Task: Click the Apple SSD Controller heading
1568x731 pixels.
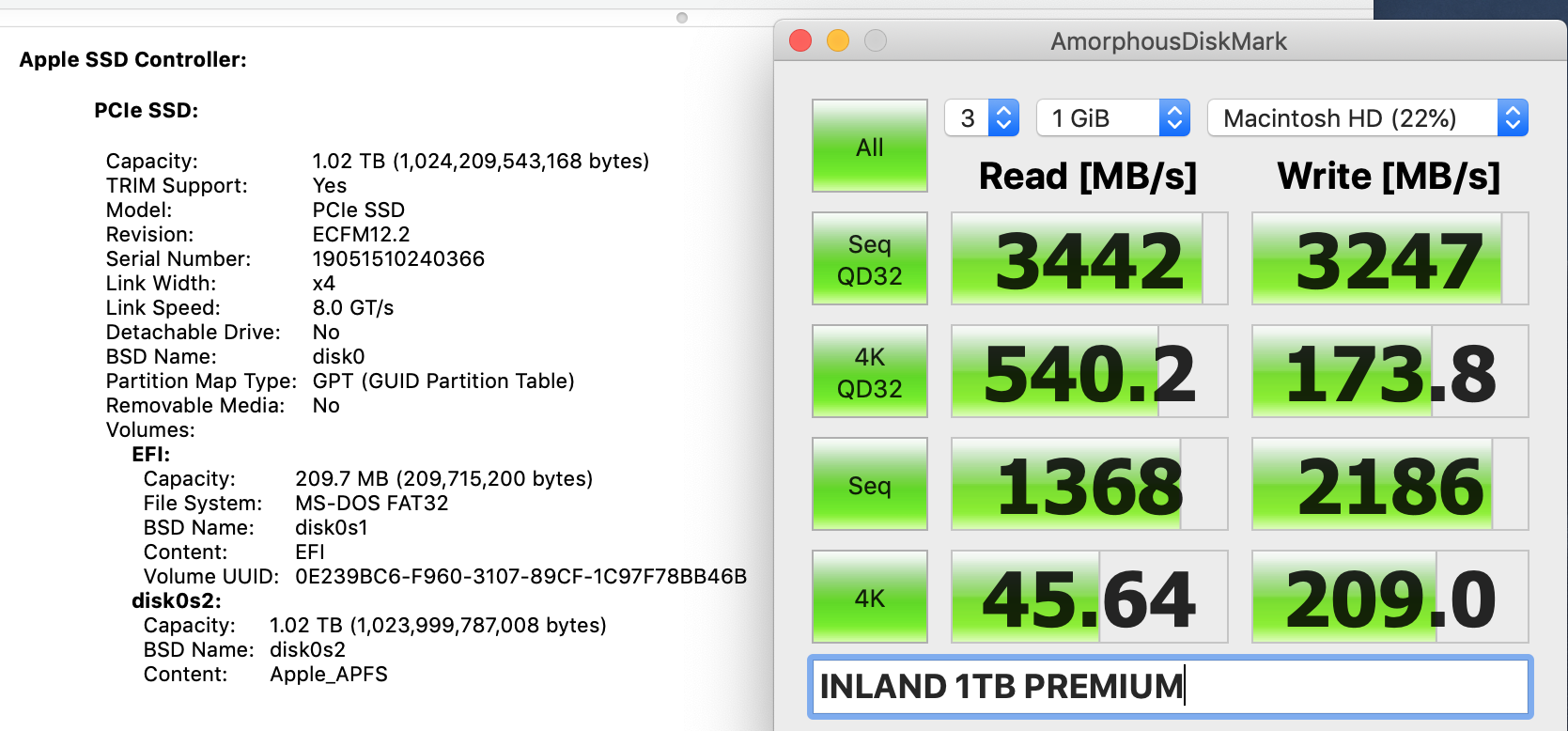Action: tap(133, 59)
